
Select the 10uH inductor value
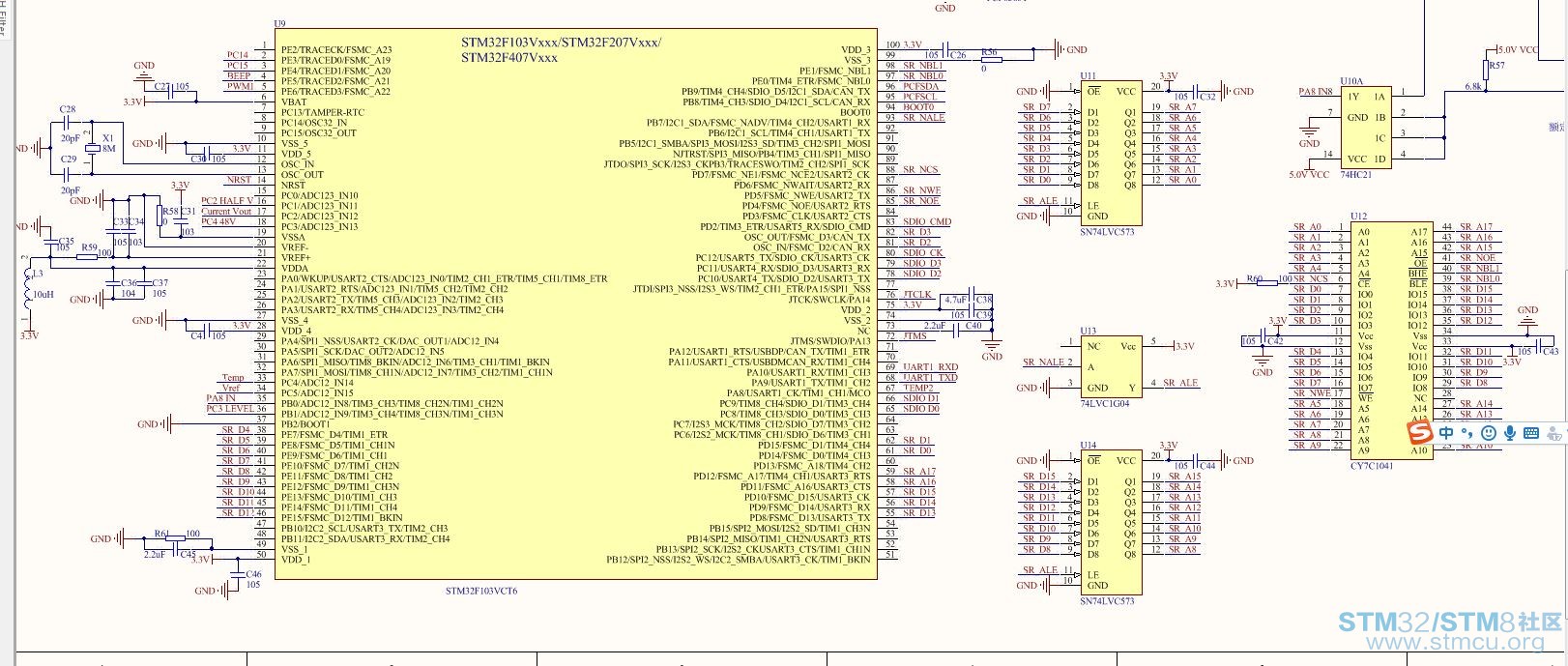(44, 294)
